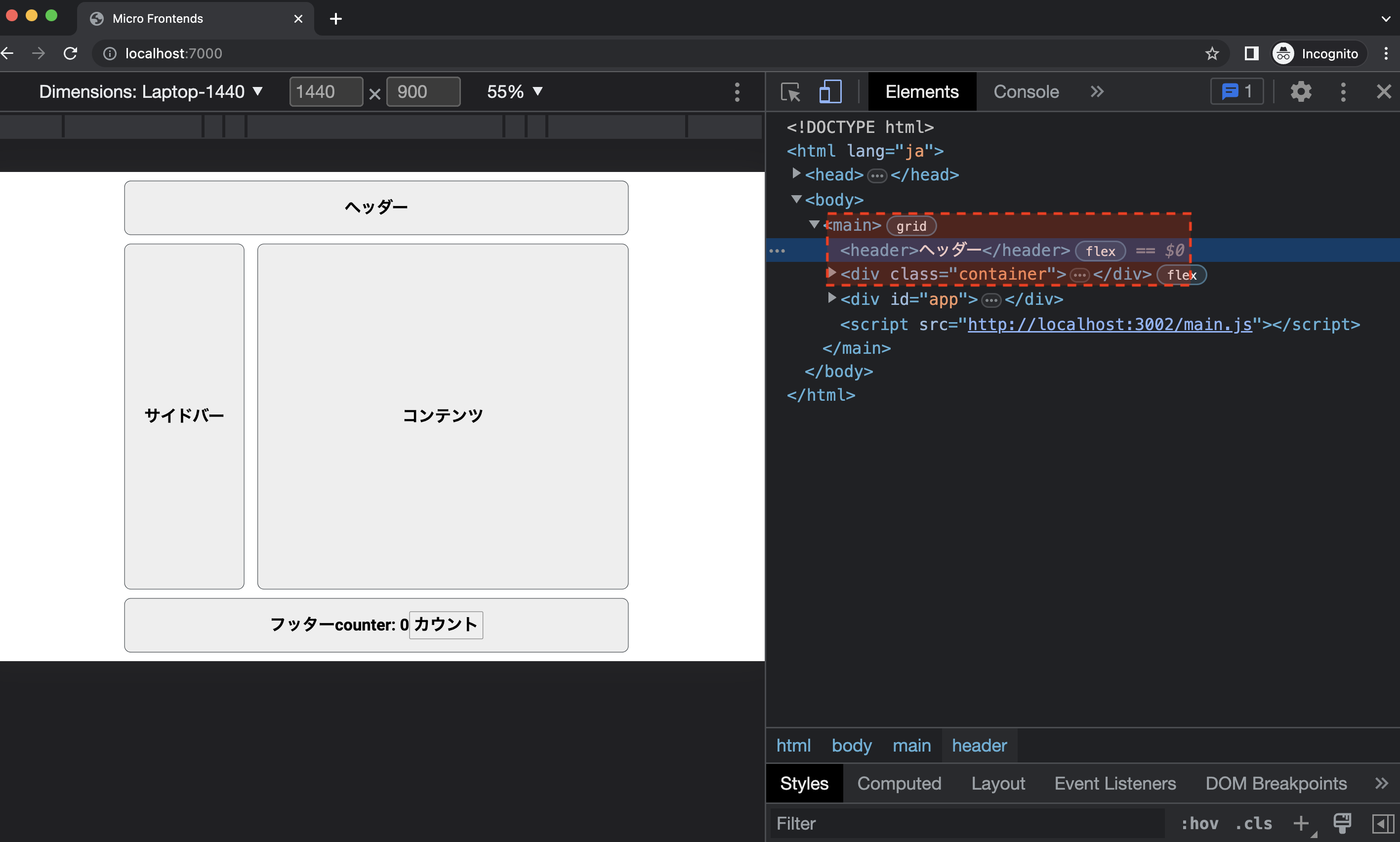Open the 55% zoom dropdown
This screenshot has width=1400, height=842.
(515, 92)
